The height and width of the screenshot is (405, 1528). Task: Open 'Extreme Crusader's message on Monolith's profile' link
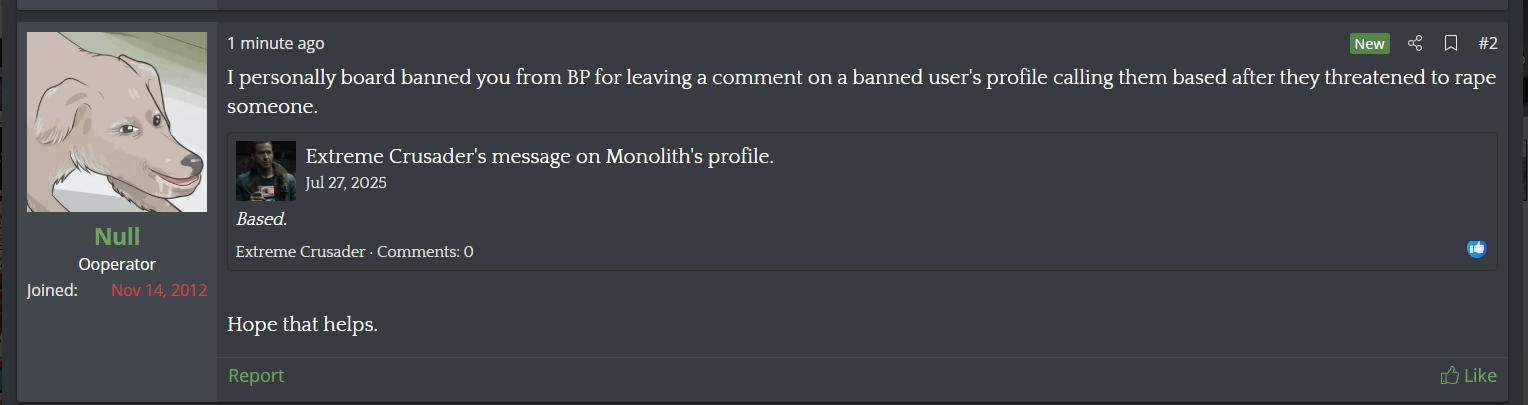tap(540, 157)
